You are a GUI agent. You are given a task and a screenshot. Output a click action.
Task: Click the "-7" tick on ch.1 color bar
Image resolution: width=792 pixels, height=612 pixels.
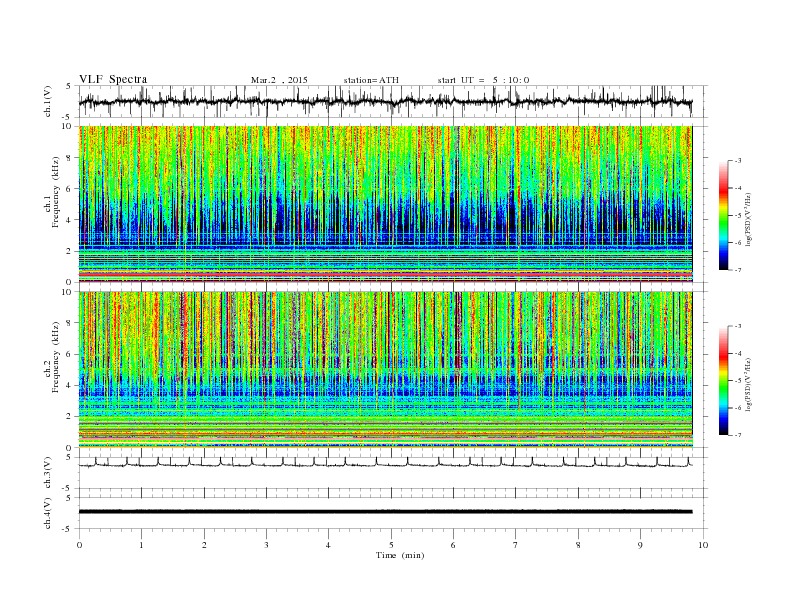click(x=738, y=270)
